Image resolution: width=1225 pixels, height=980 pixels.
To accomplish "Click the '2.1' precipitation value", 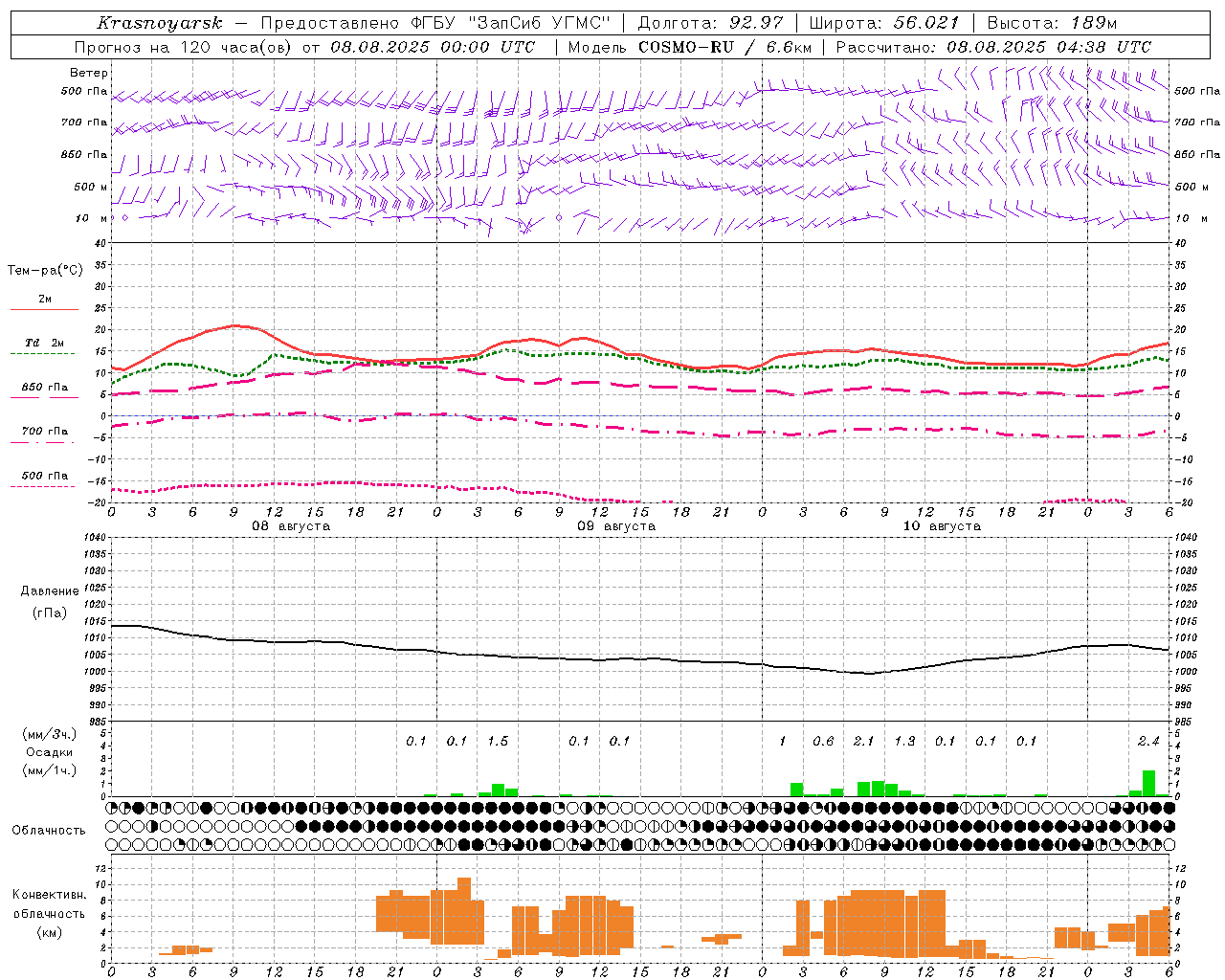I will 864,741.
